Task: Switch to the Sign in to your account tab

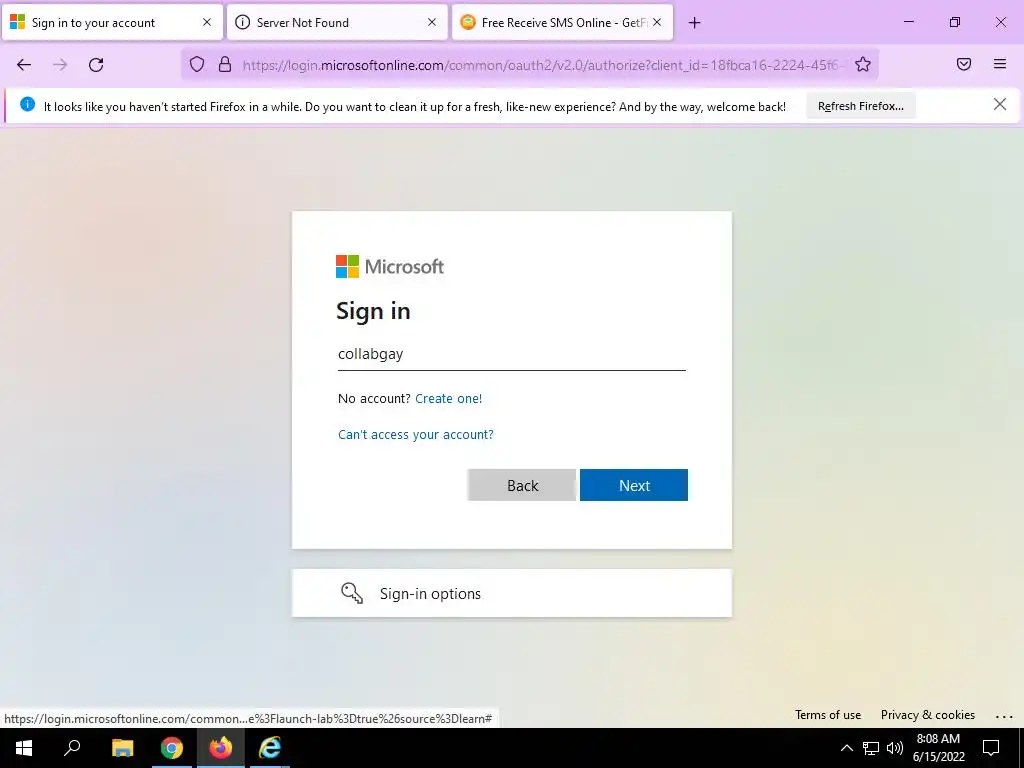Action: (x=113, y=22)
